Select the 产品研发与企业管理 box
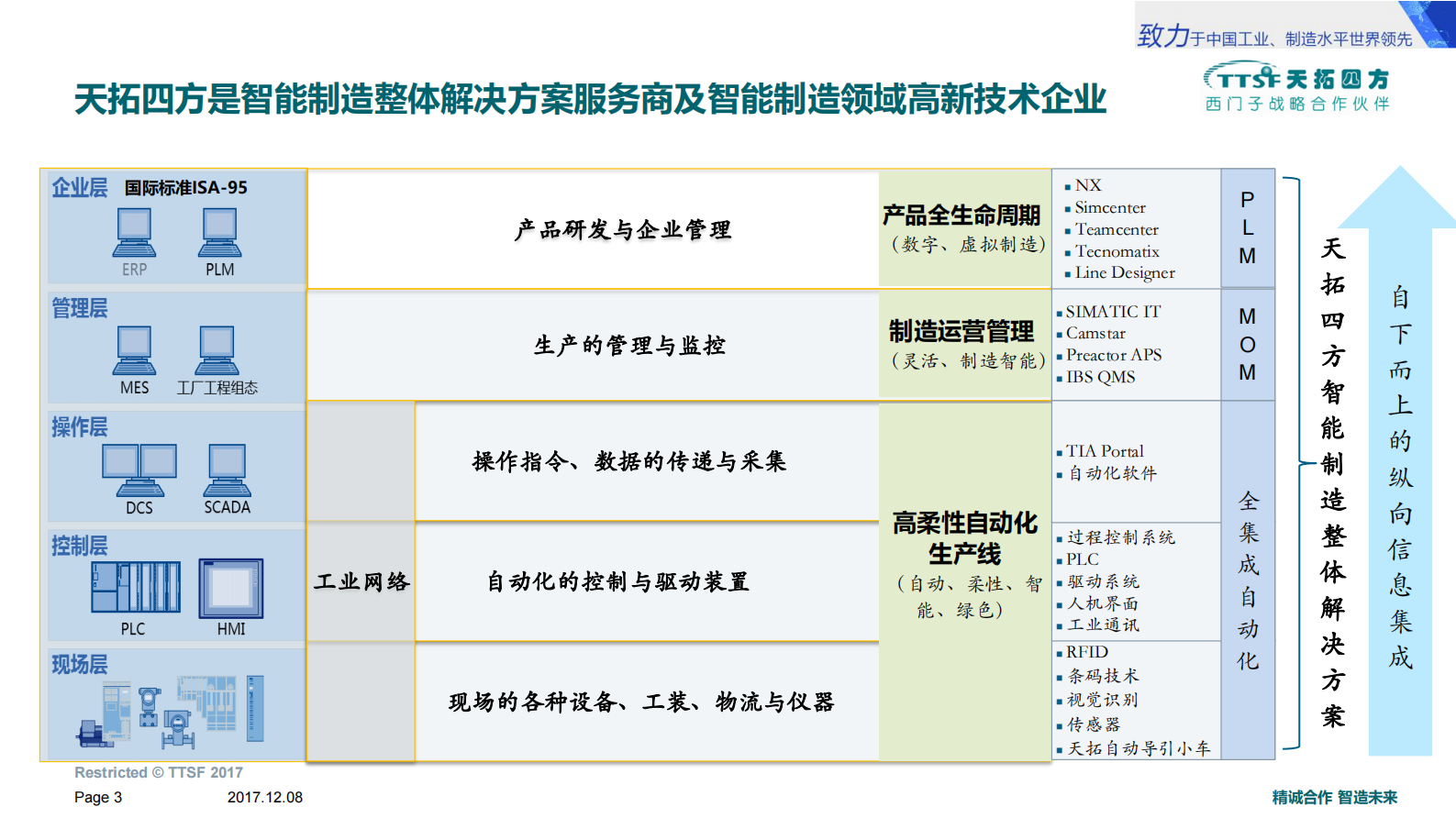The height and width of the screenshot is (818, 1456). click(593, 229)
